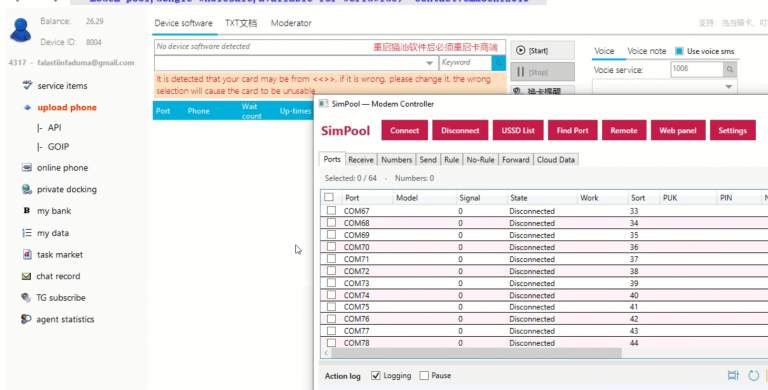The height and width of the screenshot is (390, 768).
Task: Click the agent statistics icon
Action: (x=26, y=319)
